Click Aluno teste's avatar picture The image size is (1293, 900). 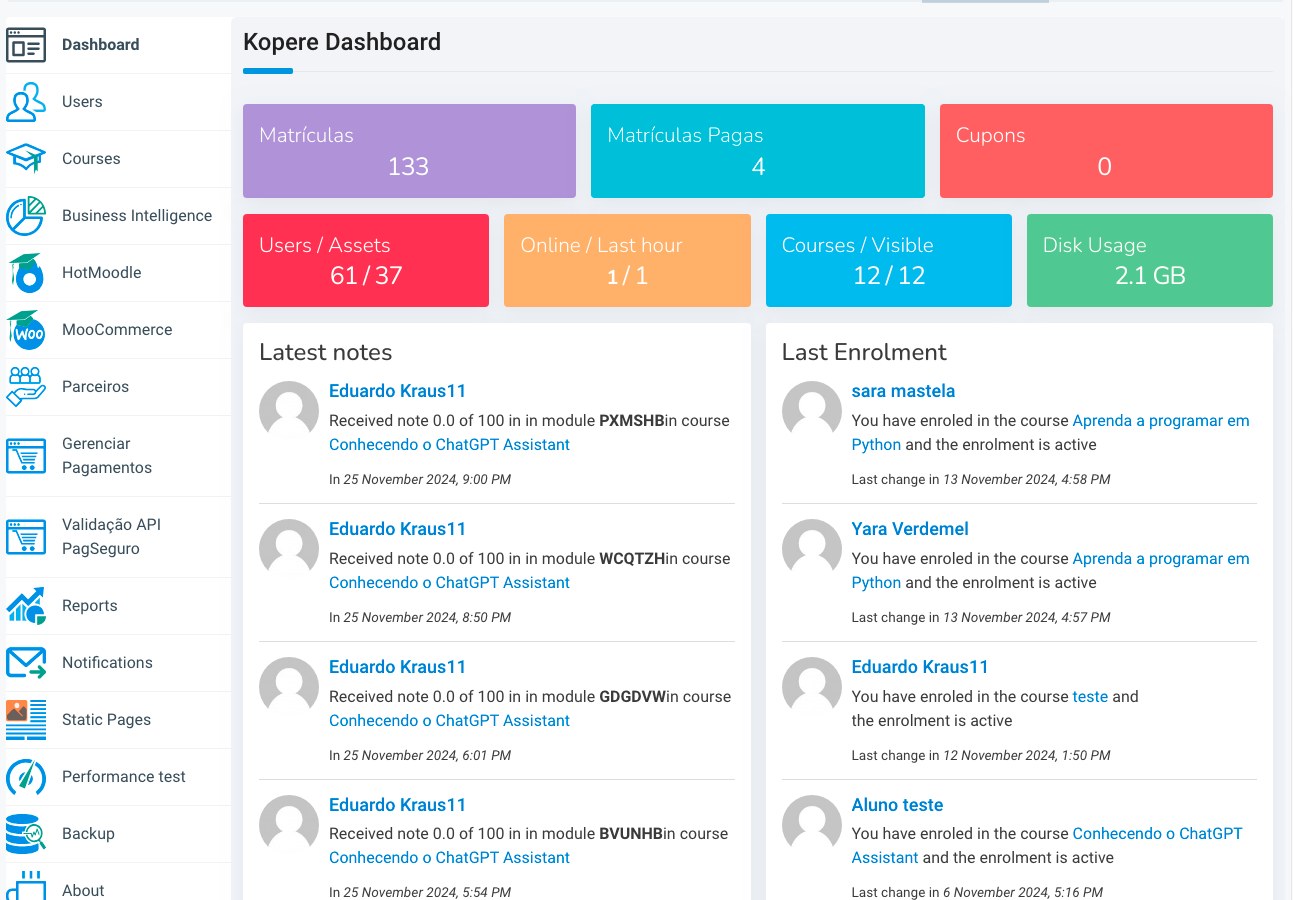click(811, 825)
